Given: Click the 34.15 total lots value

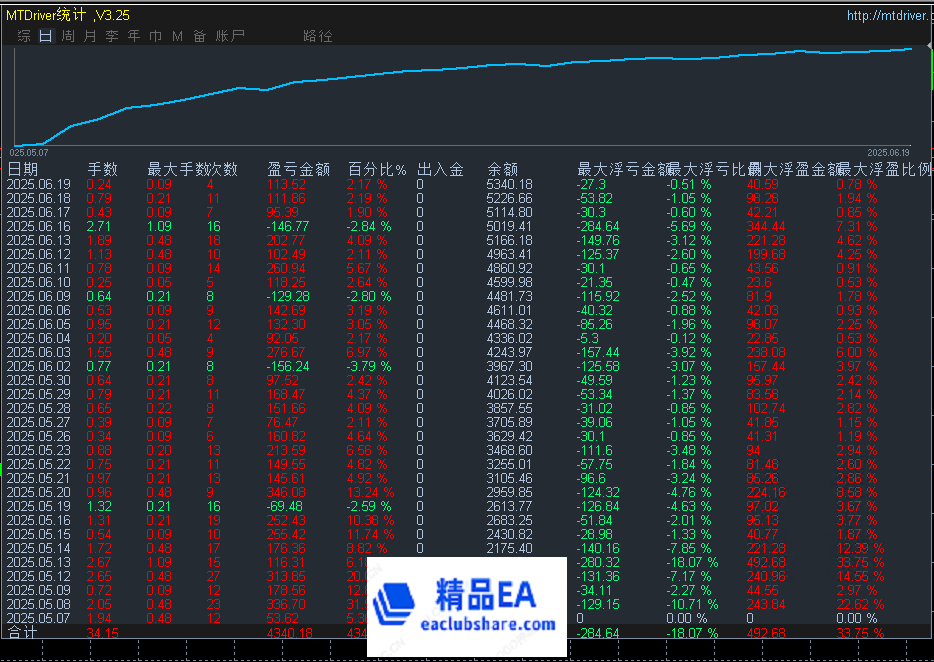Looking at the screenshot, I should pyautogui.click(x=102, y=633).
